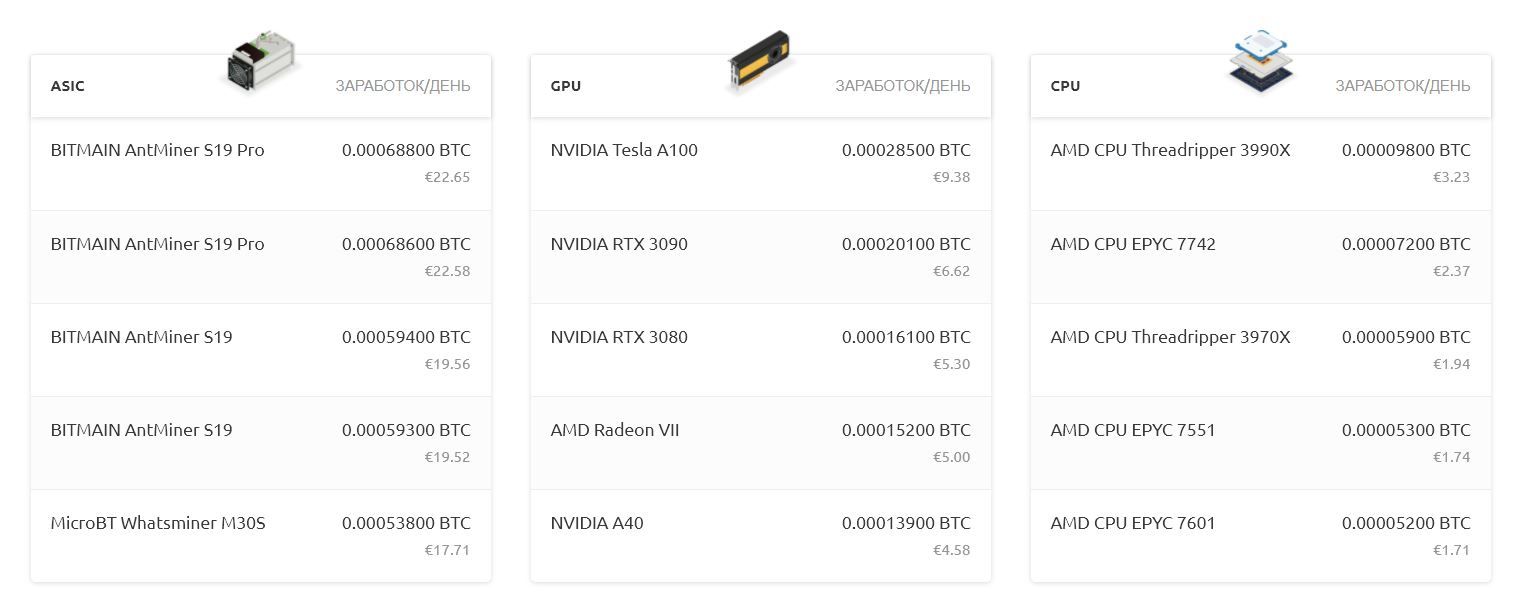Select AMD CPU Threadripper 3990X

[x=1261, y=164]
